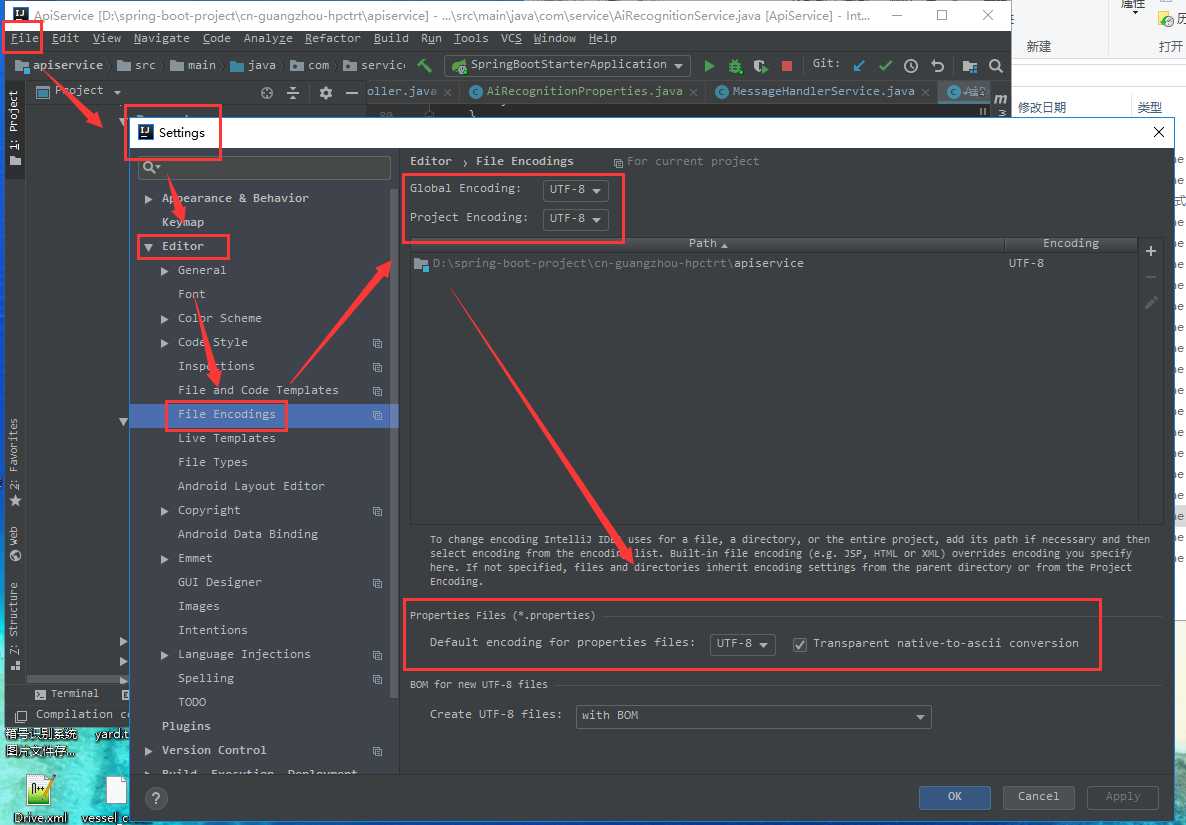Open SpringBootStarterApplication run configuration dropdown
This screenshot has height=825, width=1186.
point(567,66)
